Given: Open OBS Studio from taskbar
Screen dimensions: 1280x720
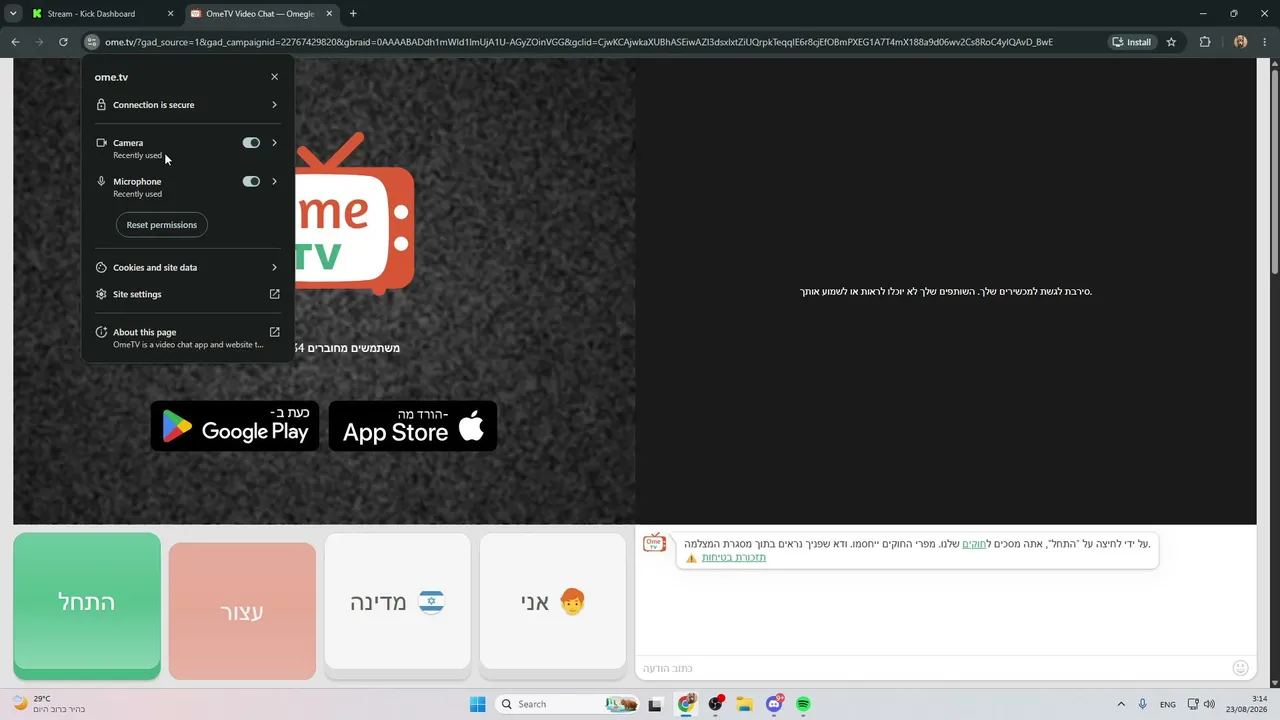Looking at the screenshot, I should [x=715, y=704].
